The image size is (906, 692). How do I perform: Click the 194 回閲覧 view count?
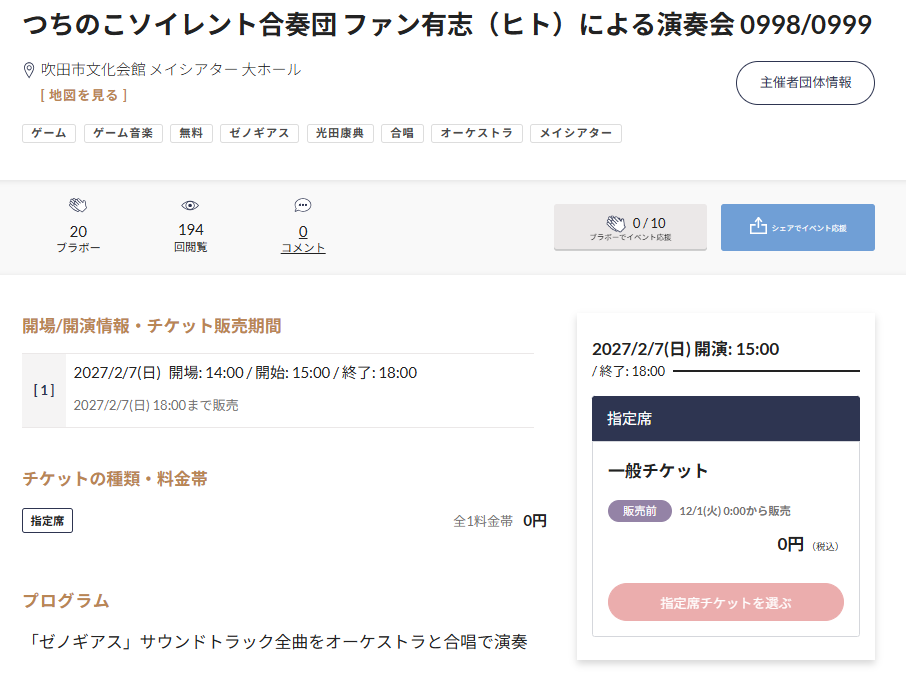coord(191,238)
